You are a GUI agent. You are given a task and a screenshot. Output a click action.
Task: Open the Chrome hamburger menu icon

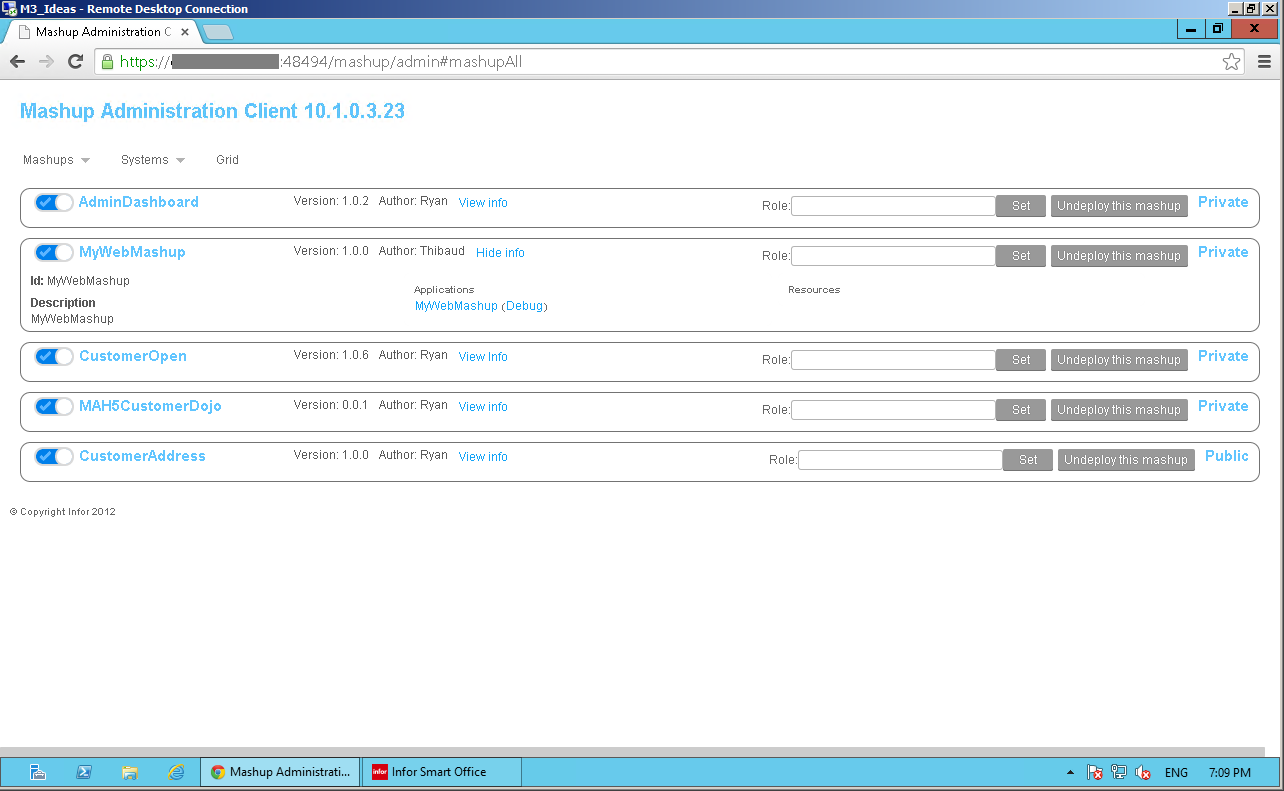(1264, 62)
